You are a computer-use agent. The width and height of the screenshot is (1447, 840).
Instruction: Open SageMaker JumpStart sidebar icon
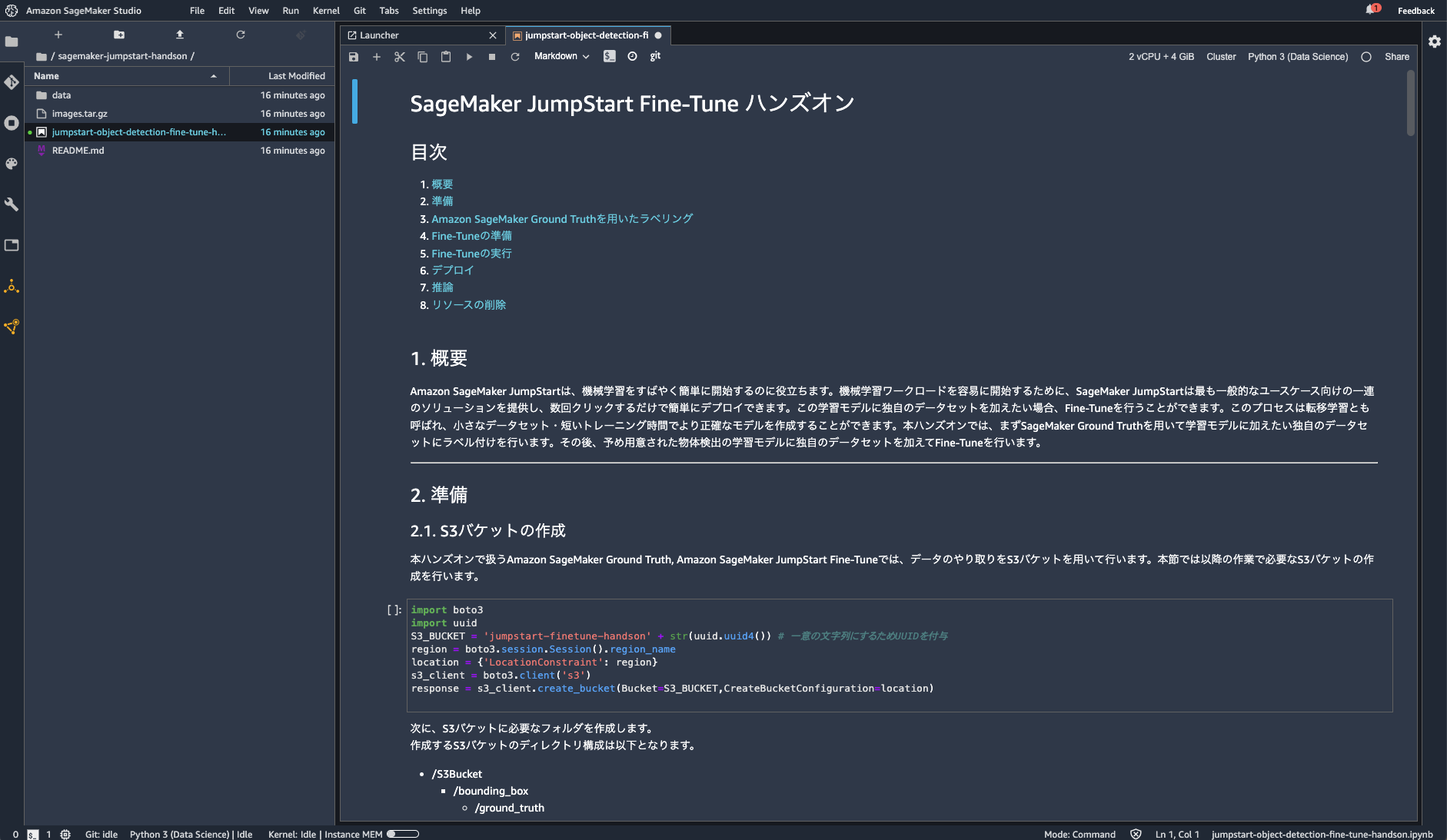click(x=12, y=287)
